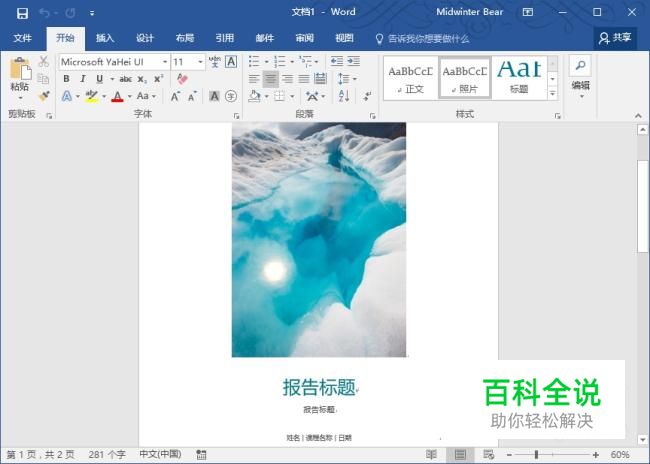Image resolution: width=650 pixels, height=464 pixels.
Task: Toggle center alignment
Action: coord(271,79)
